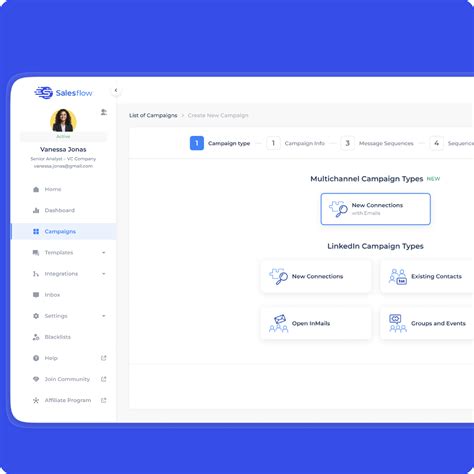
Task: Click the Templates chat icon
Action: click(x=36, y=253)
